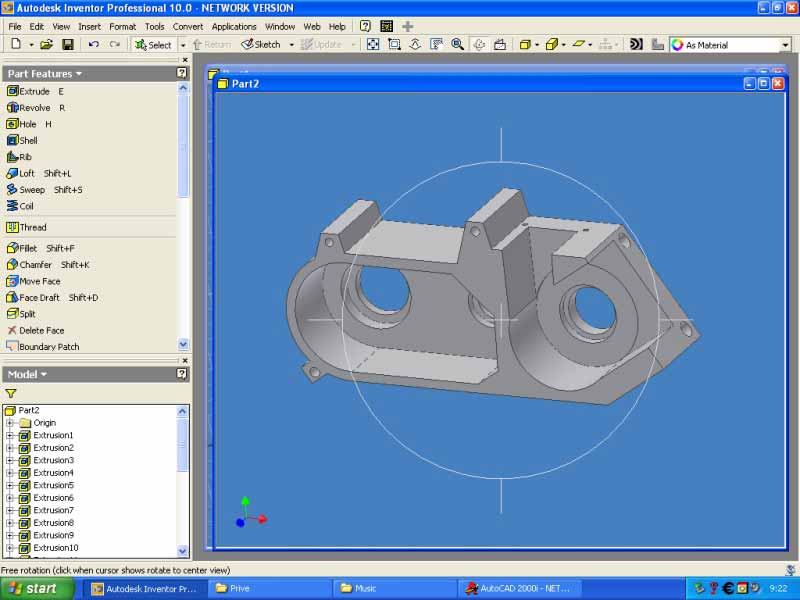Viewport: 800px width, 600px height.
Task: Expand the Extrusion1 tree node
Action: click(x=9, y=435)
